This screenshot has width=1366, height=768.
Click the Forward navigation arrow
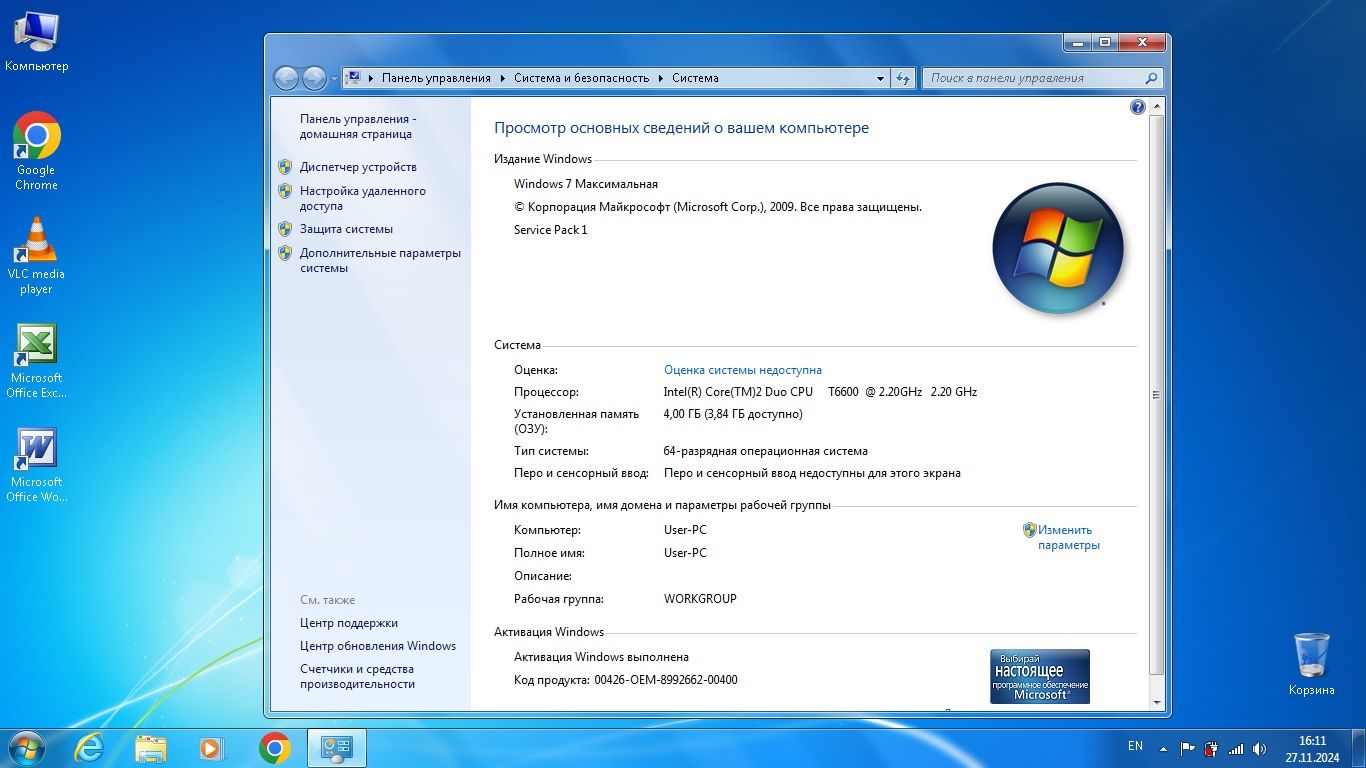coord(314,78)
